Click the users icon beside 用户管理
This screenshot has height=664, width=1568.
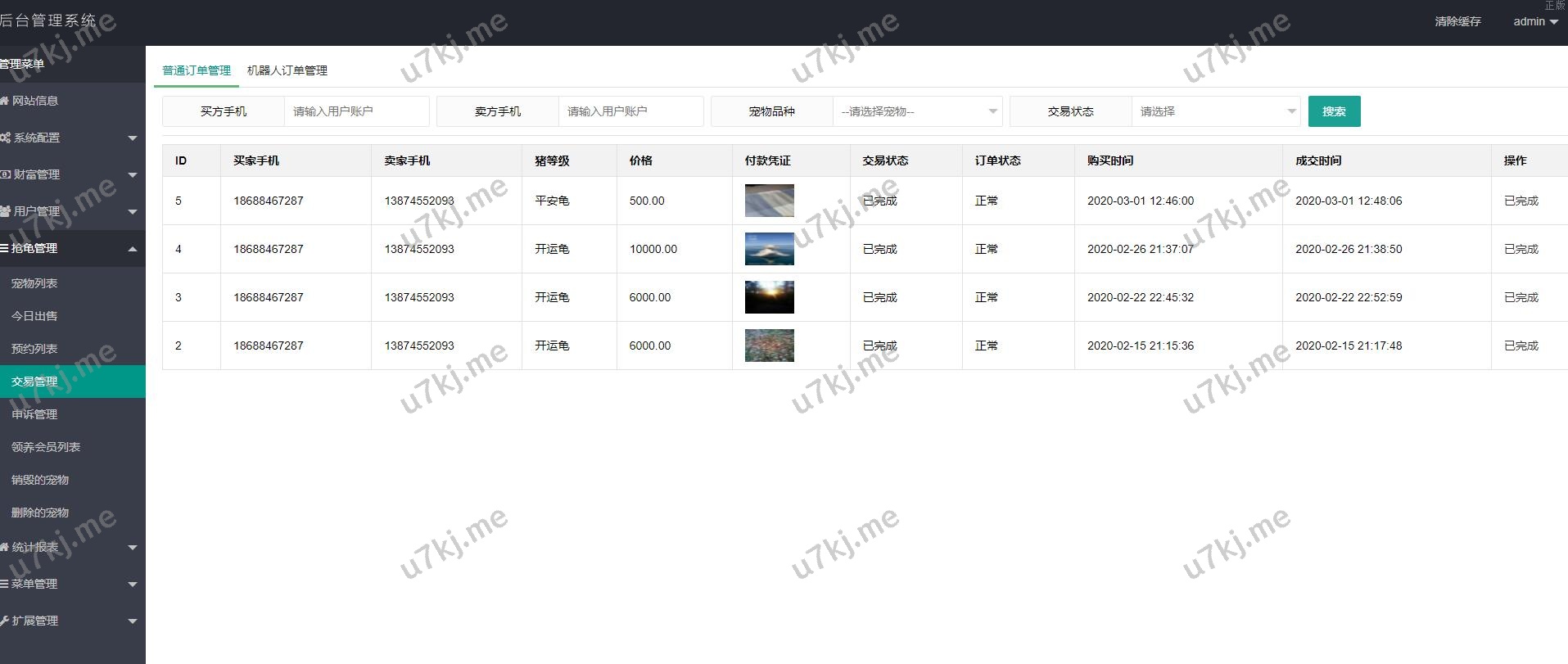tap(5, 211)
